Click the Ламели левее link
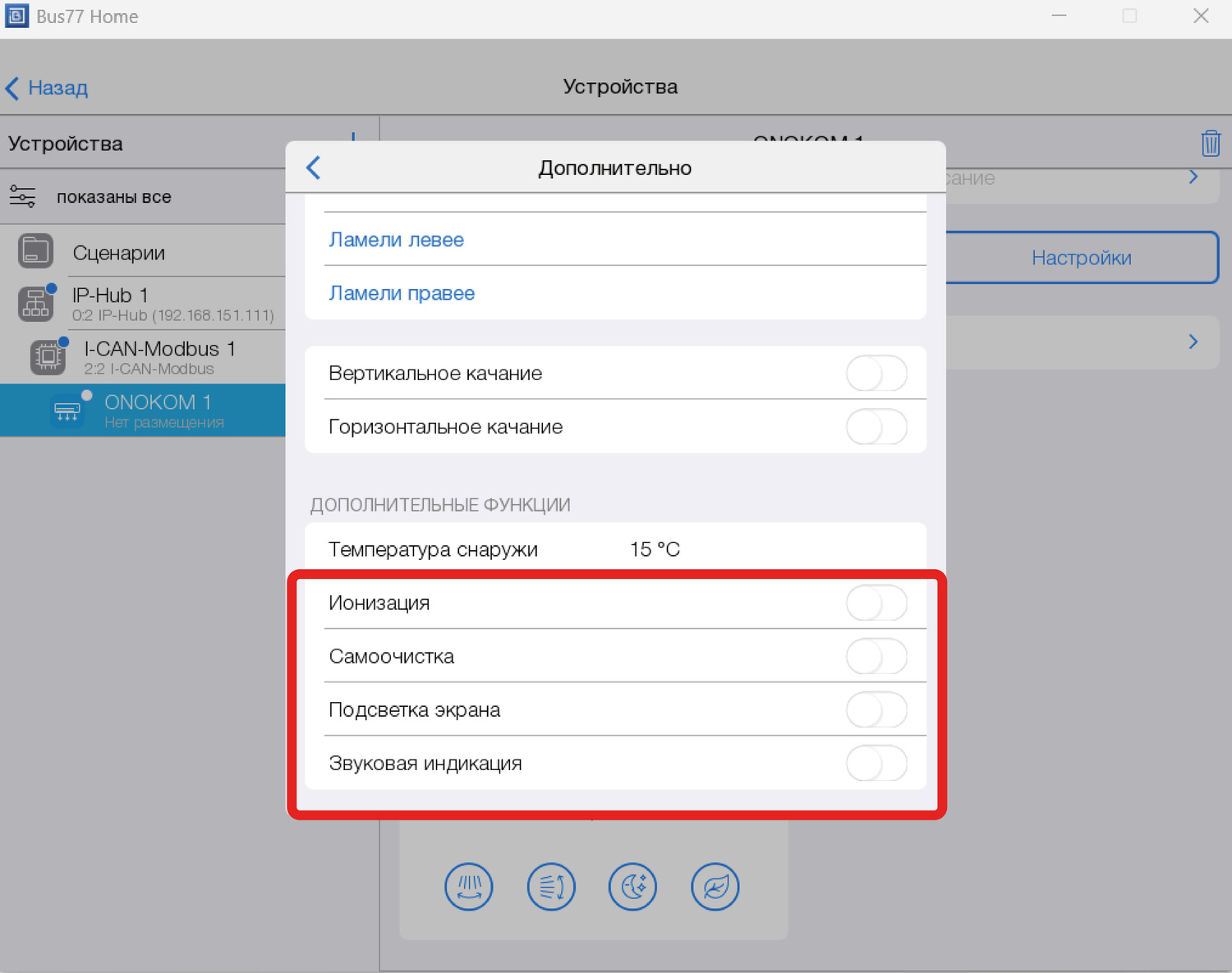The image size is (1232, 973). [x=396, y=240]
